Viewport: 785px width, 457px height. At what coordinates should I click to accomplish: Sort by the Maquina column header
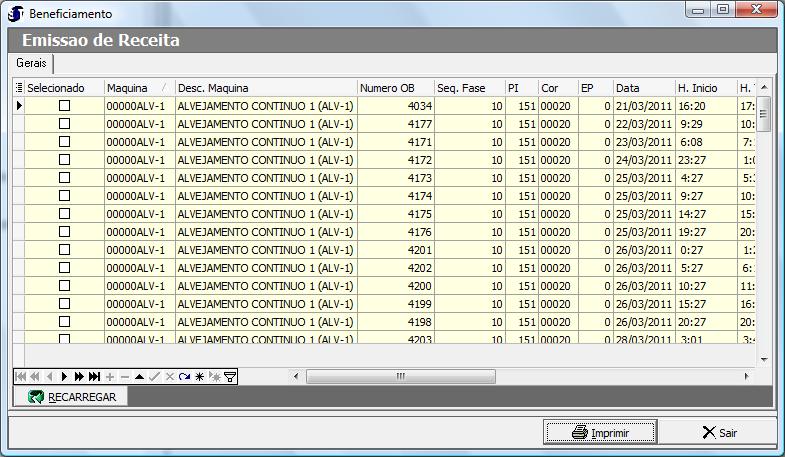(138, 88)
